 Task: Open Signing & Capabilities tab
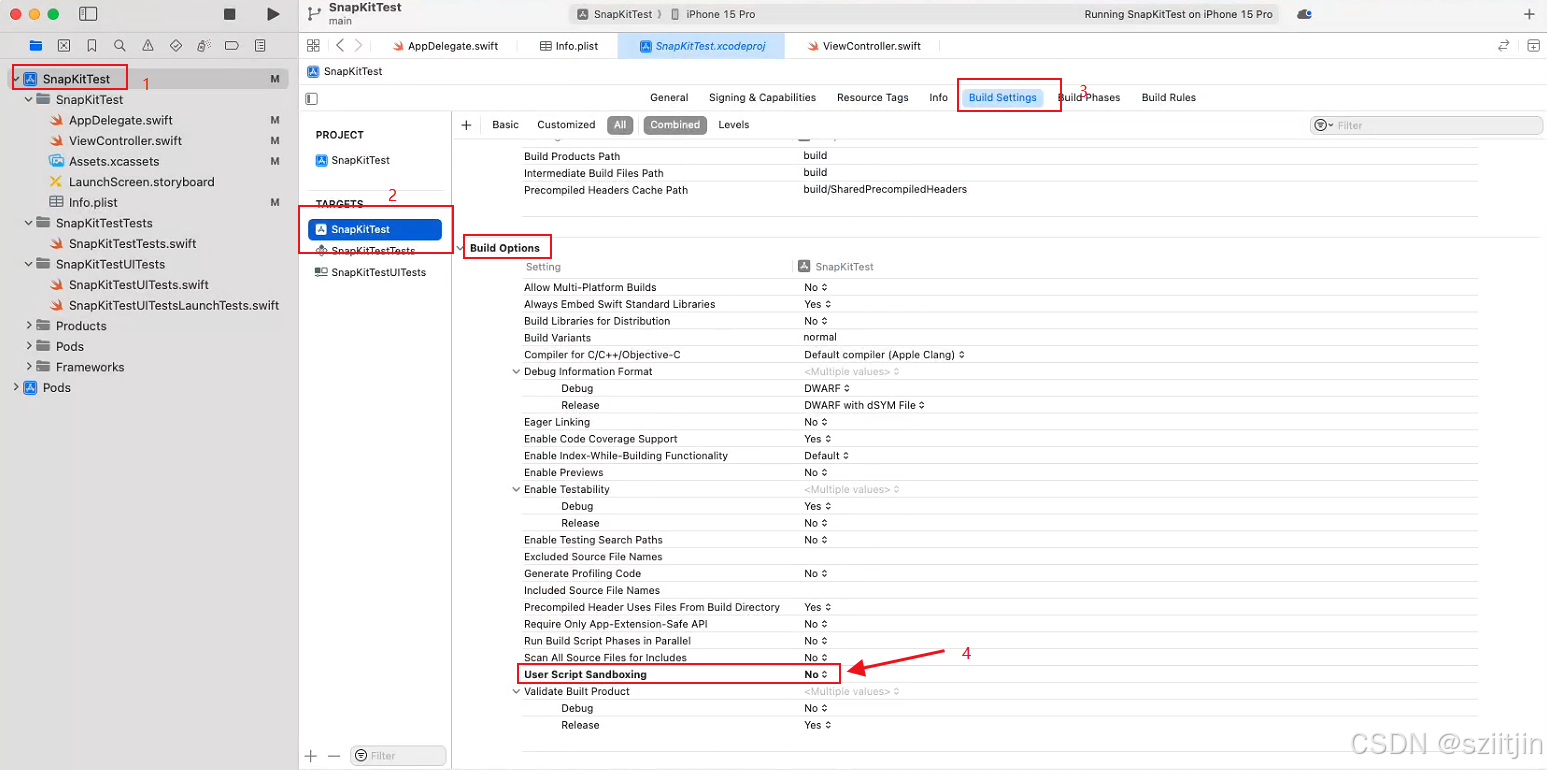click(x=762, y=98)
